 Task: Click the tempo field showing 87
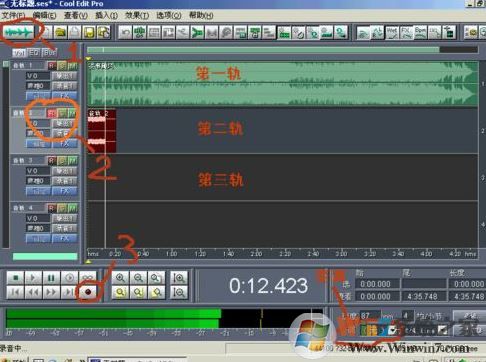pyautogui.click(x=369, y=315)
